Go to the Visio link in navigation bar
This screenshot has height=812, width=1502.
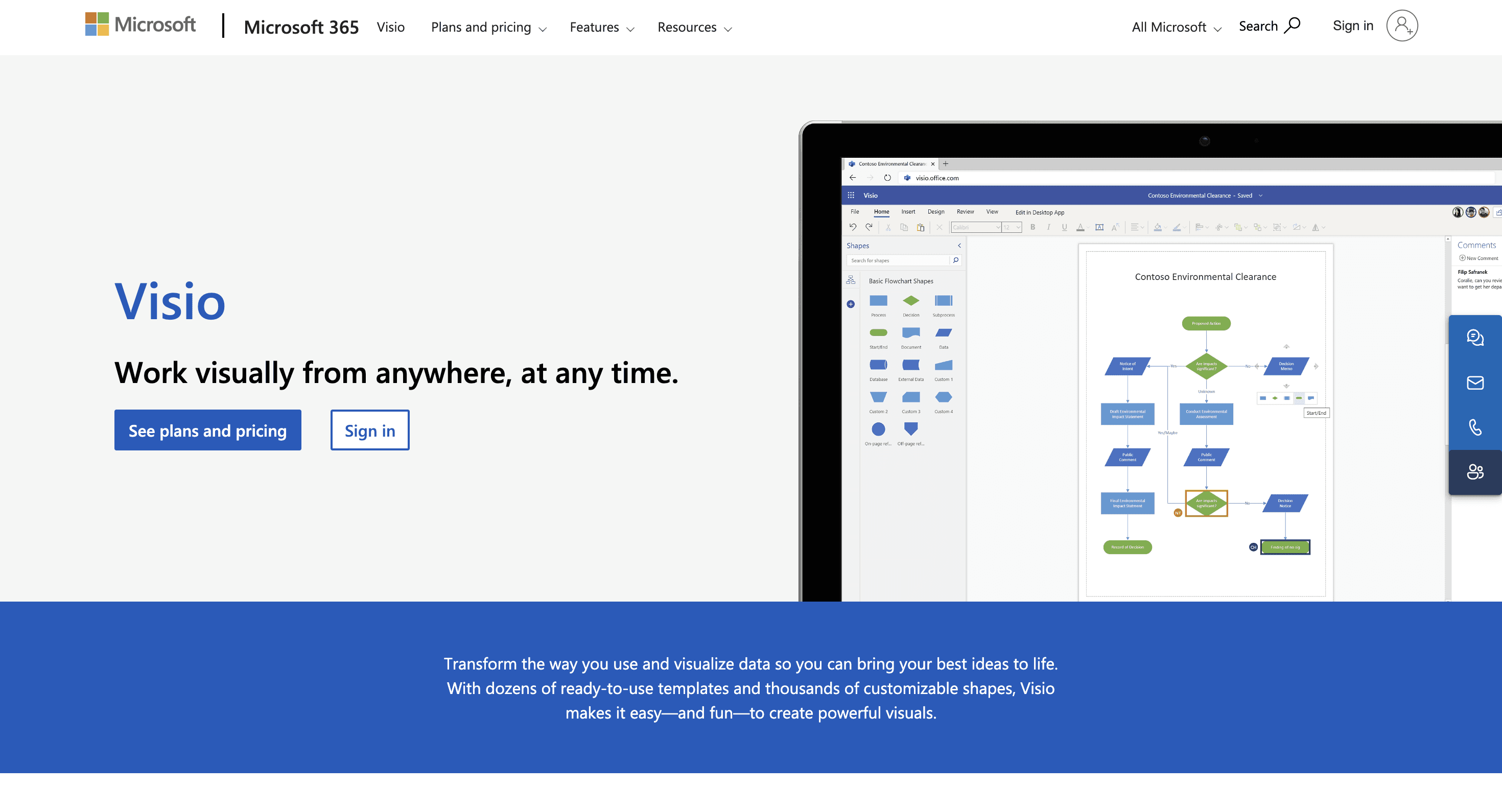[x=390, y=27]
